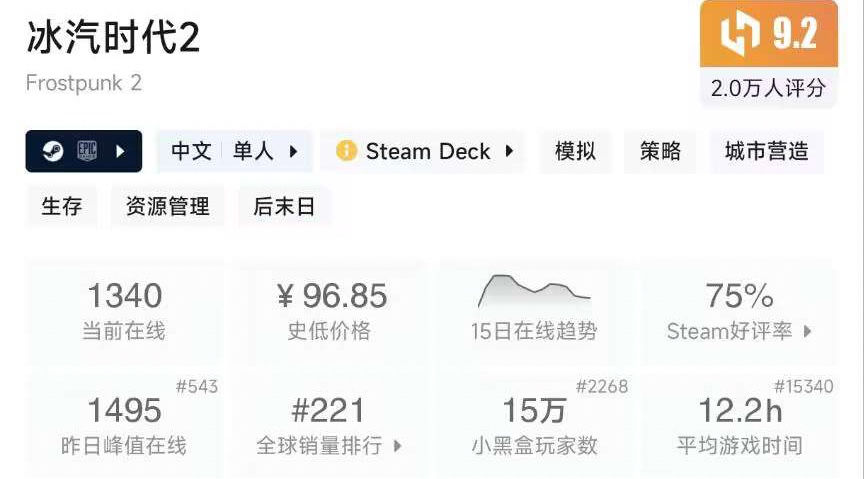
Task: Select the 策略 genre tag
Action: pyautogui.click(x=660, y=152)
